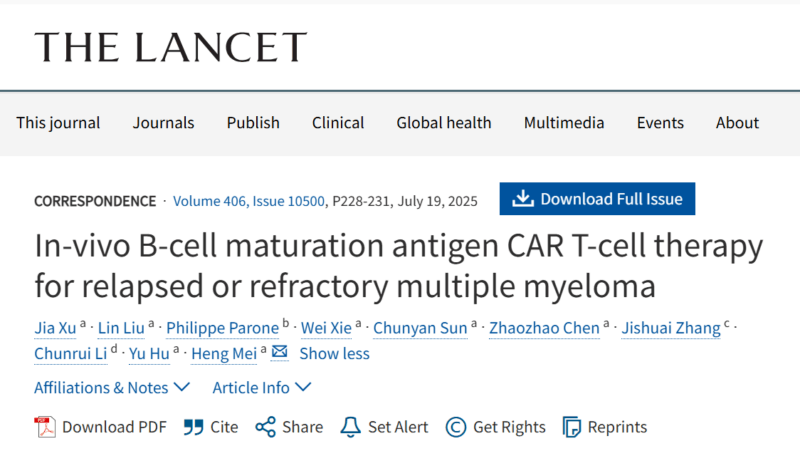Open the Multimedia menu item

coord(564,123)
